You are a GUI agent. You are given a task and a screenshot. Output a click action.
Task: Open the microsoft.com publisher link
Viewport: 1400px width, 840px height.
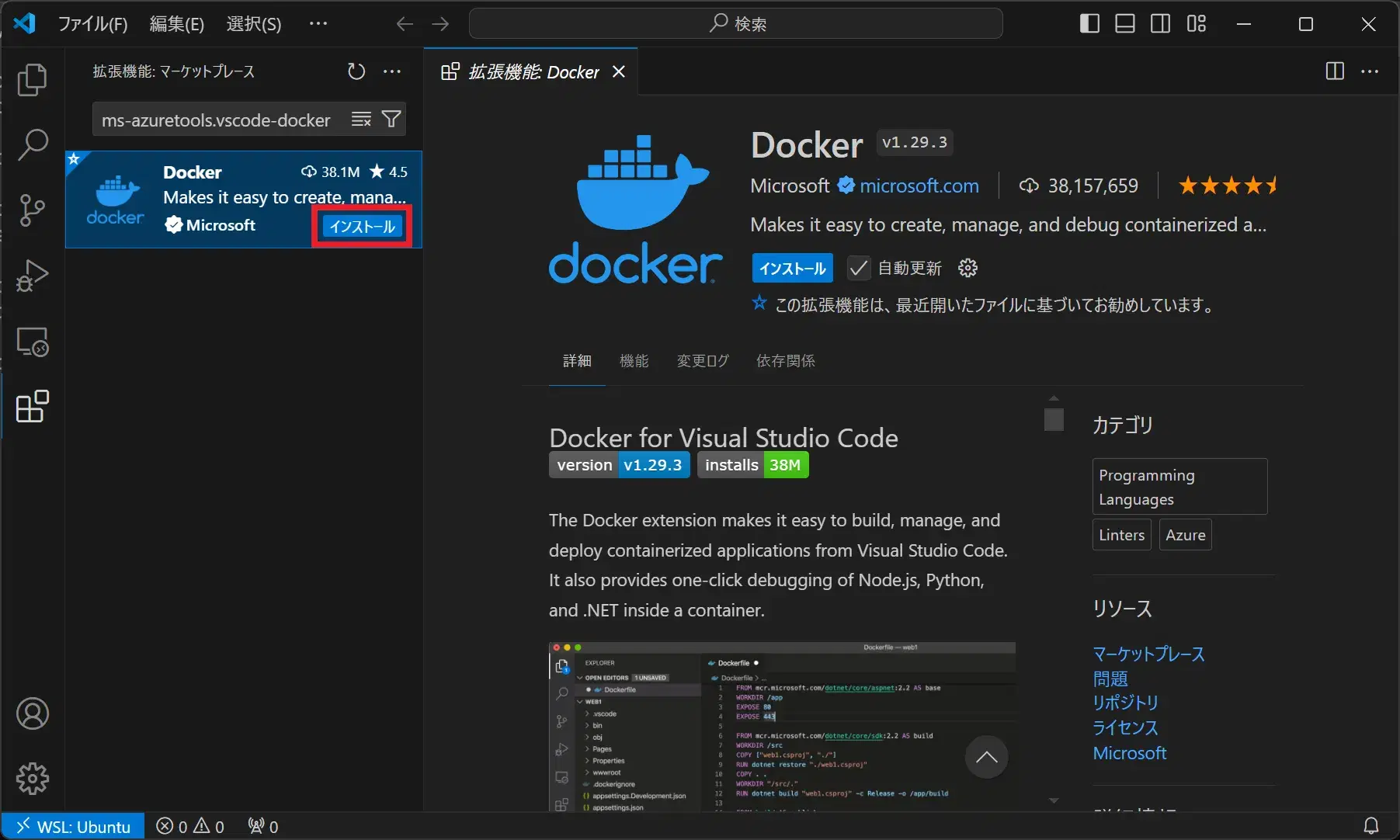pos(919,186)
